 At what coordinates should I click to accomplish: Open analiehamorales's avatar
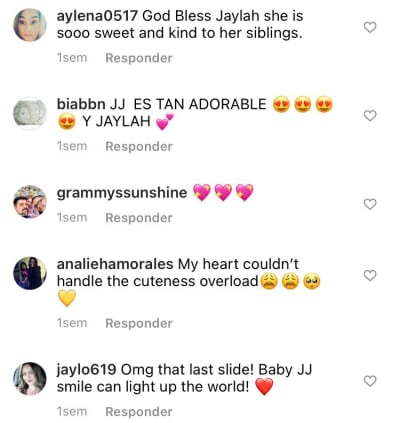(x=30, y=273)
